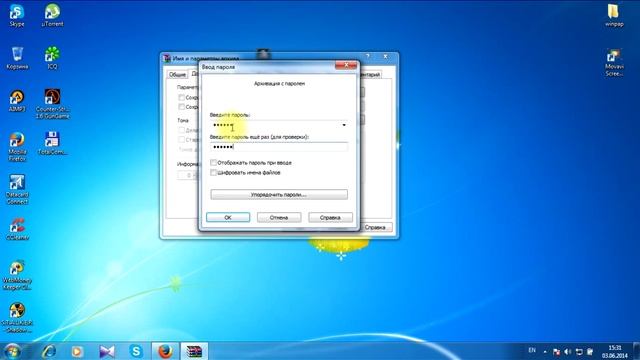Viewport: 640px width, 360px height.
Task: Open the Skype desktop shortcut
Action: (x=17, y=15)
